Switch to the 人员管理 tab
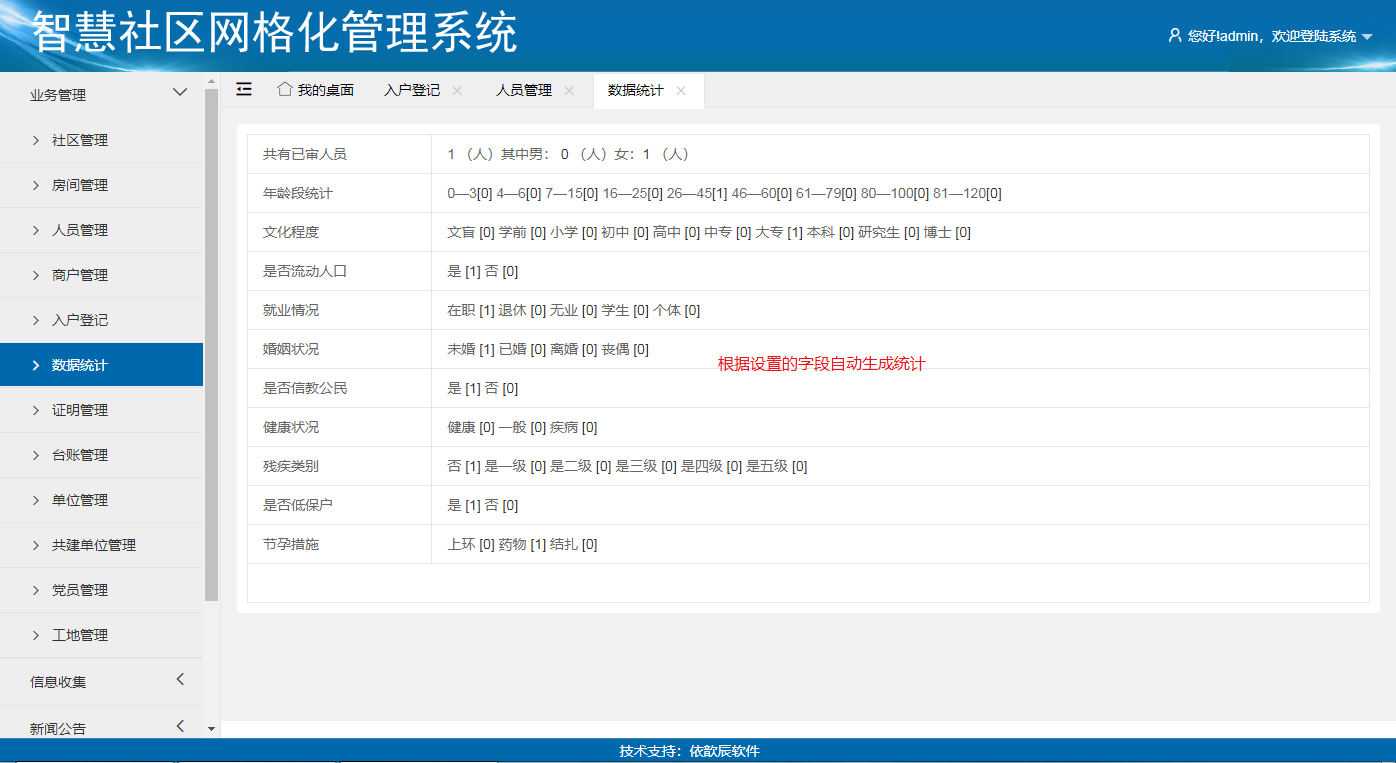The width and height of the screenshot is (1396, 763). 524,90
